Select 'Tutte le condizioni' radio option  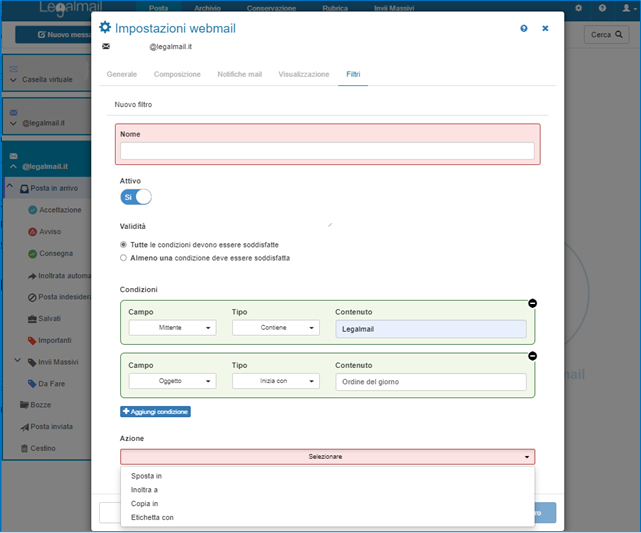[x=123, y=244]
